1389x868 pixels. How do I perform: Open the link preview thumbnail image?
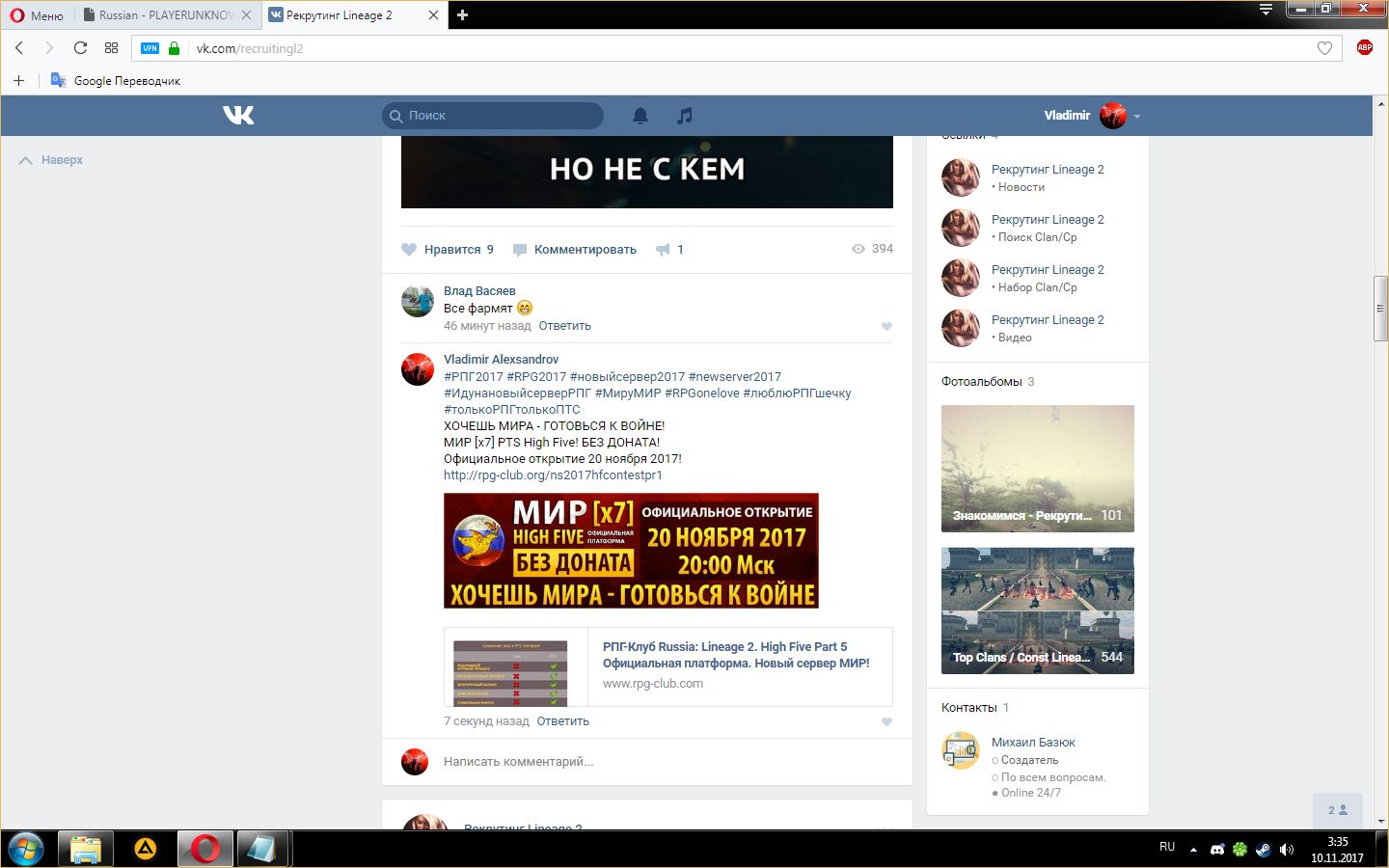510,672
